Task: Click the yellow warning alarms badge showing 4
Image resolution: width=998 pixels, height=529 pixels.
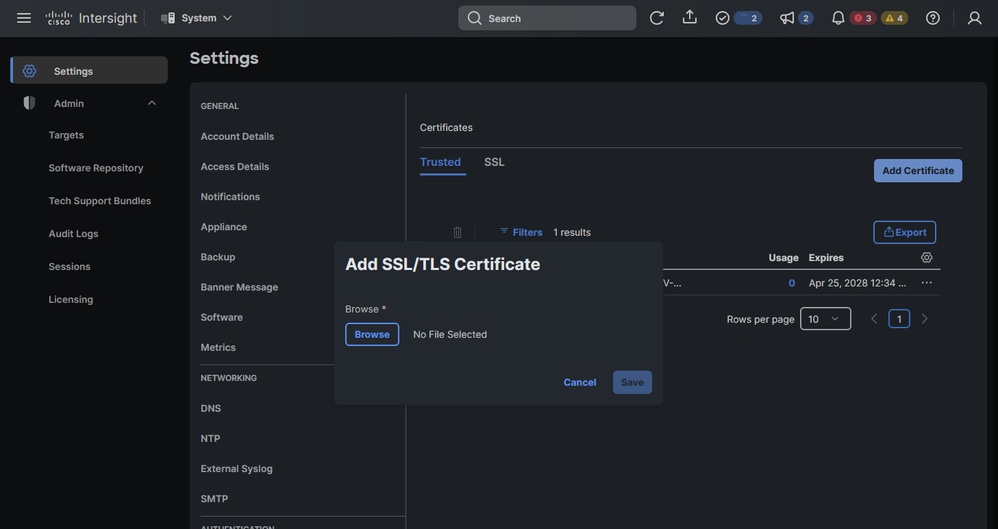Action: click(x=894, y=18)
